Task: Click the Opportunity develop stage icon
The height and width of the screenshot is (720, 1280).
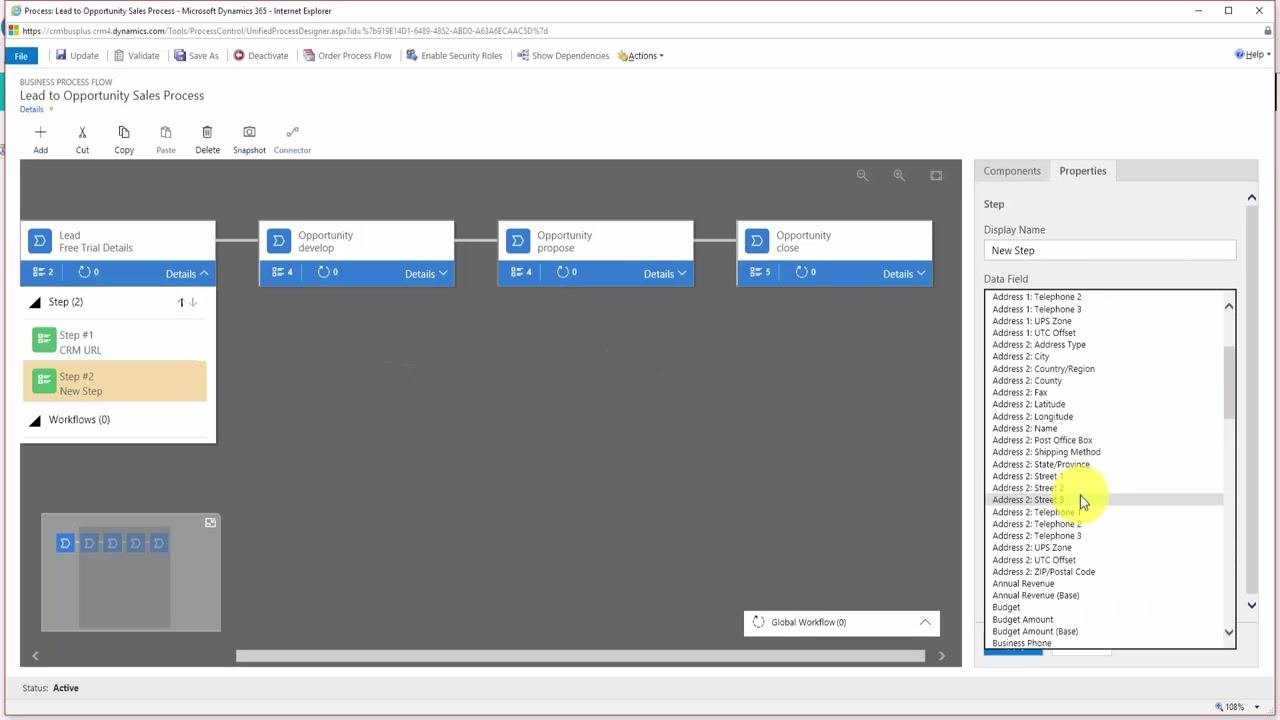Action: pos(278,241)
